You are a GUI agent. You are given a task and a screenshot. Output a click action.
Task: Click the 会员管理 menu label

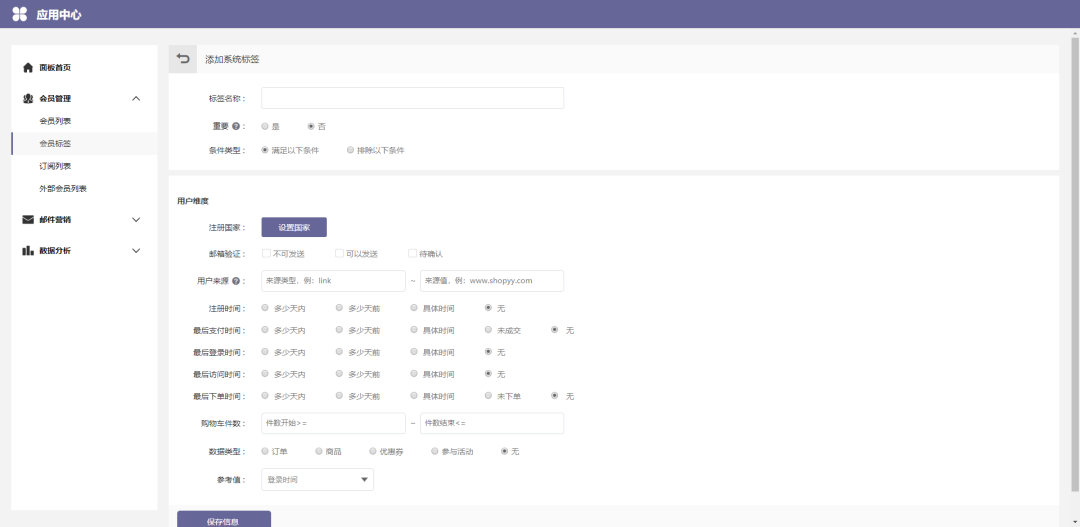click(55, 99)
